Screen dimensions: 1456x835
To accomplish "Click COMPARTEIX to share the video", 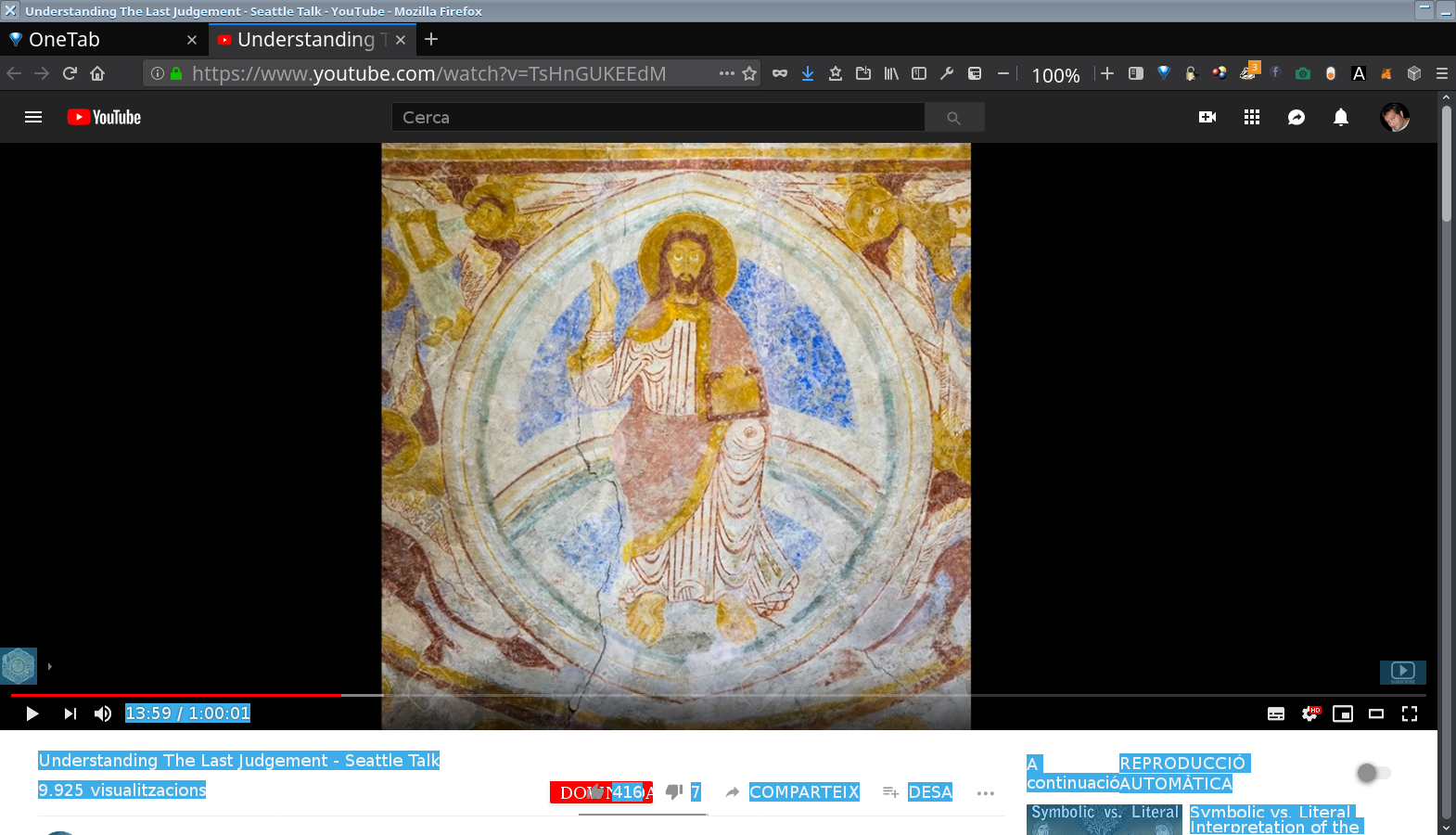I will click(x=793, y=791).
